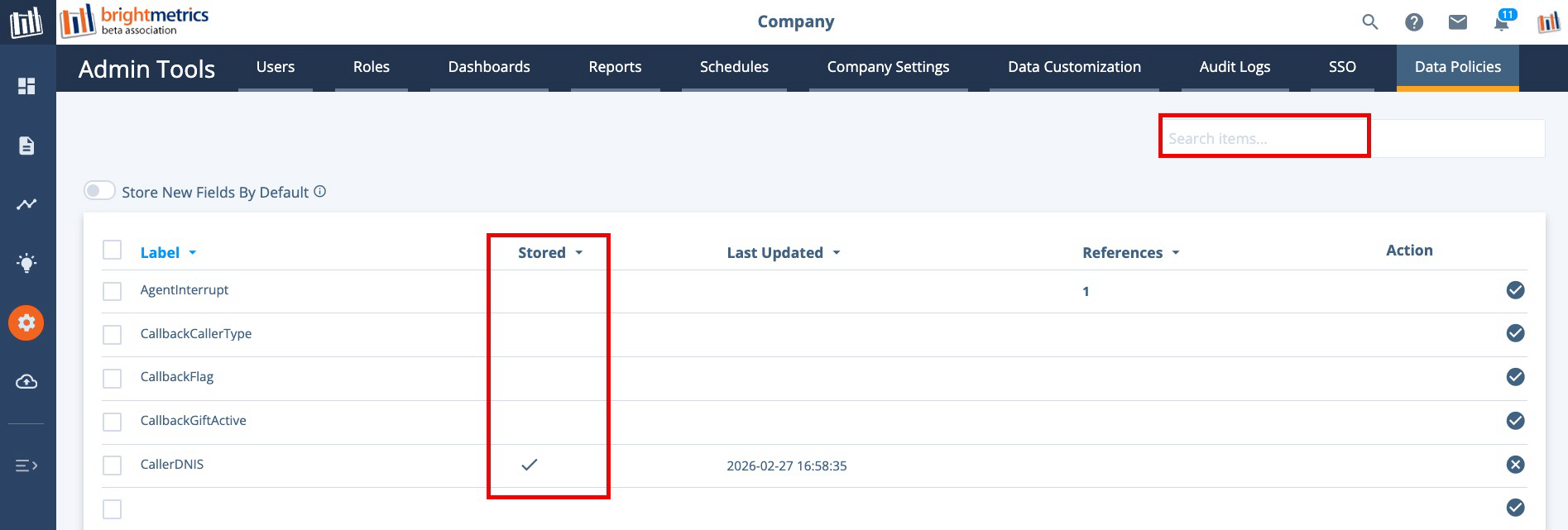The height and width of the screenshot is (530, 1568).
Task: Click the CallbackGiftActive label
Action: point(194,421)
